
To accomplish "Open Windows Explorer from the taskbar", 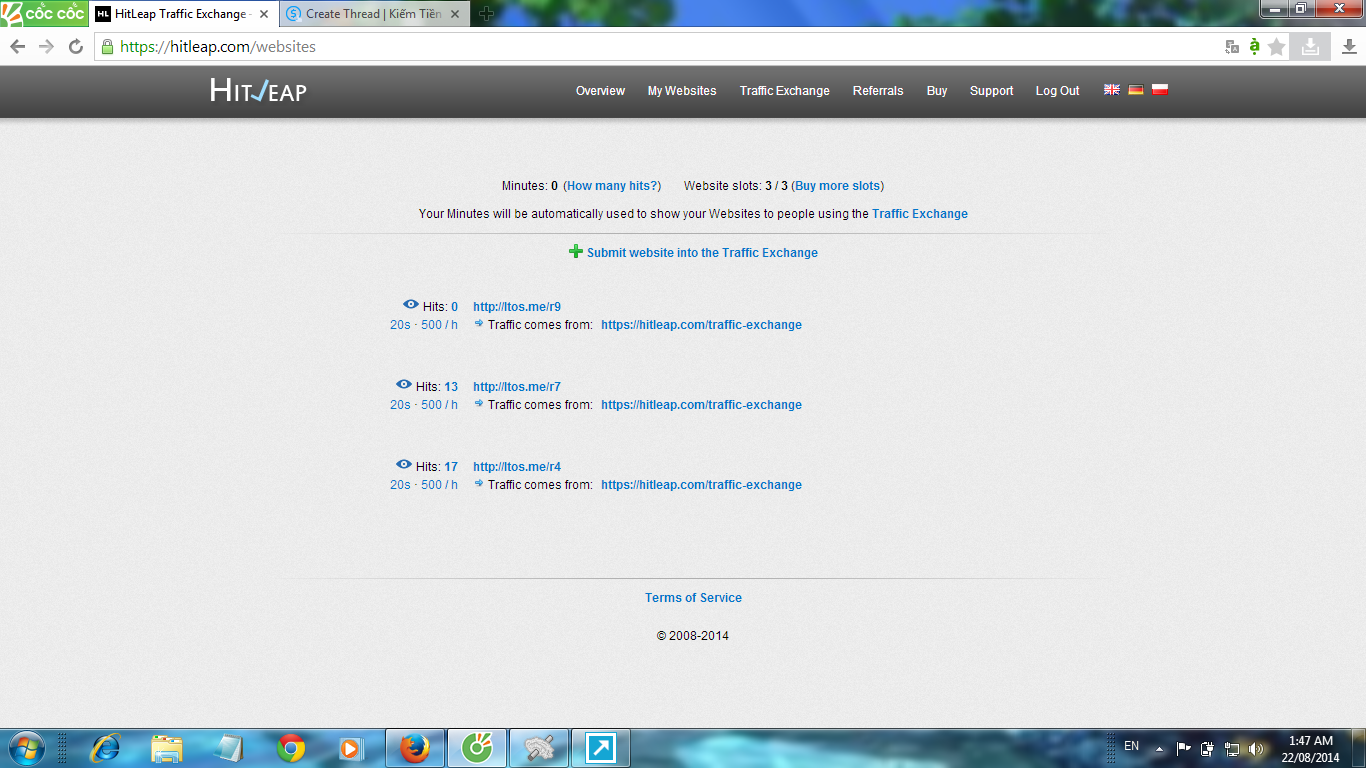I will point(167,748).
